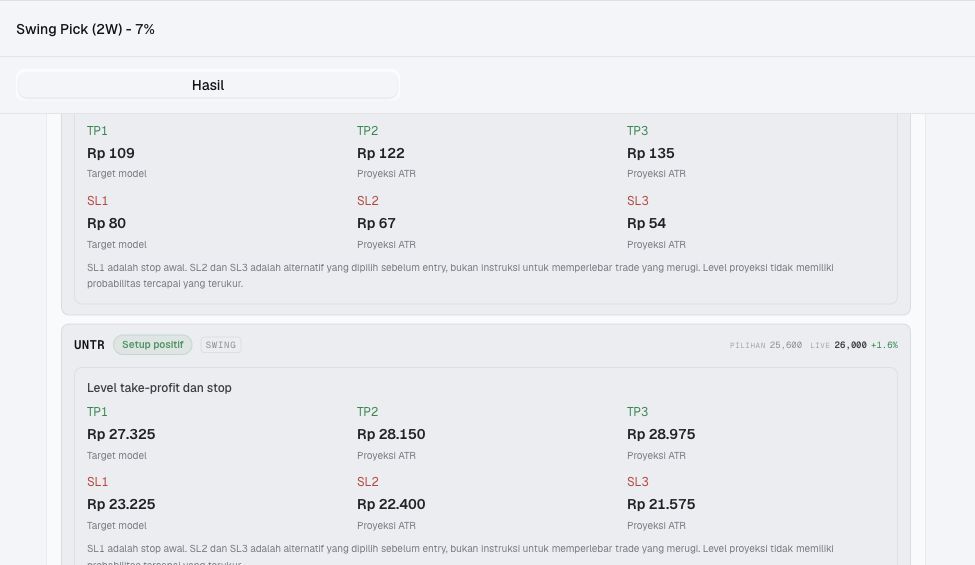Image resolution: width=975 pixels, height=565 pixels.
Task: Select the SL3 value Rp 21.575
Action: pyautogui.click(x=661, y=504)
